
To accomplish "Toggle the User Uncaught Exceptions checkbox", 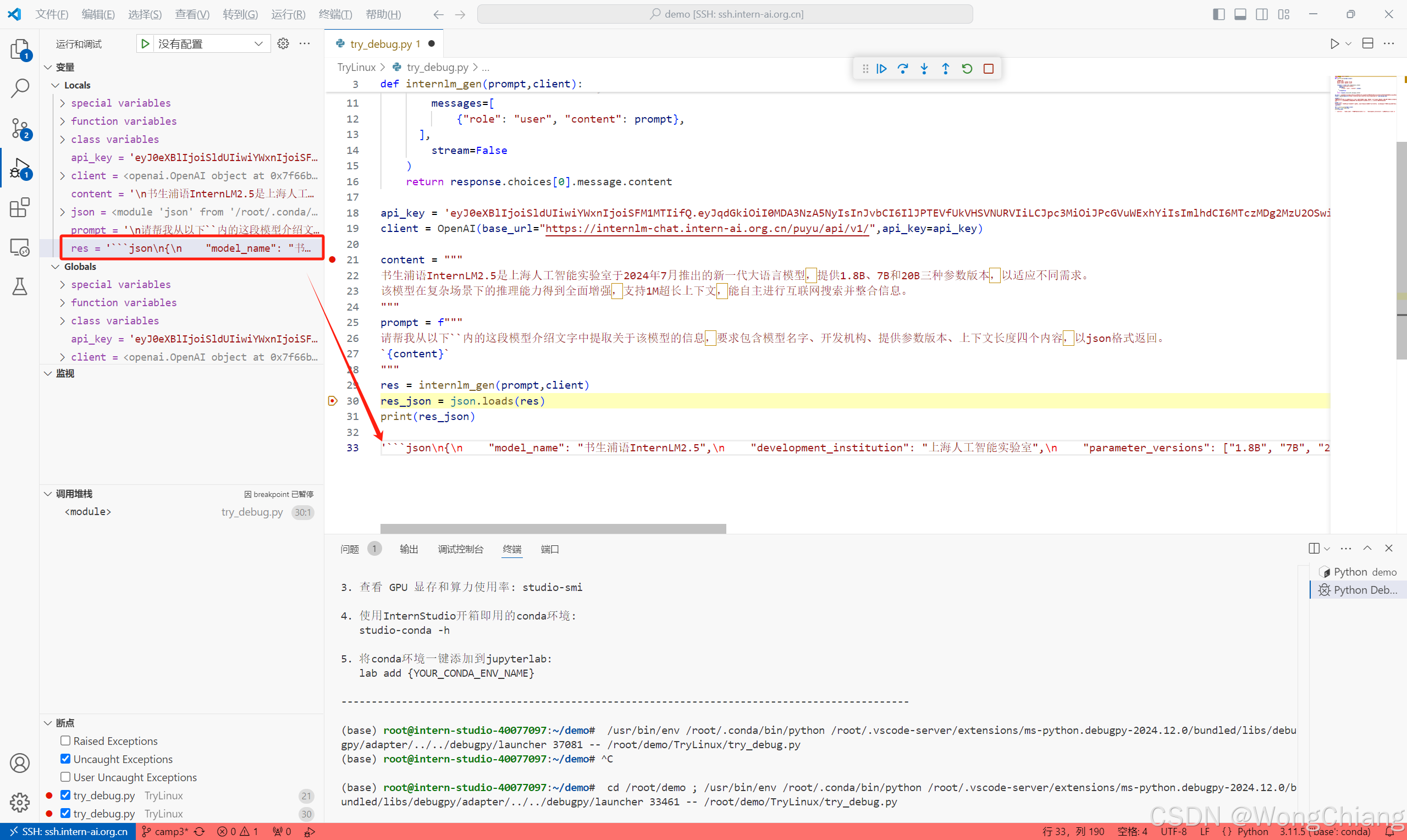I will click(x=65, y=777).
